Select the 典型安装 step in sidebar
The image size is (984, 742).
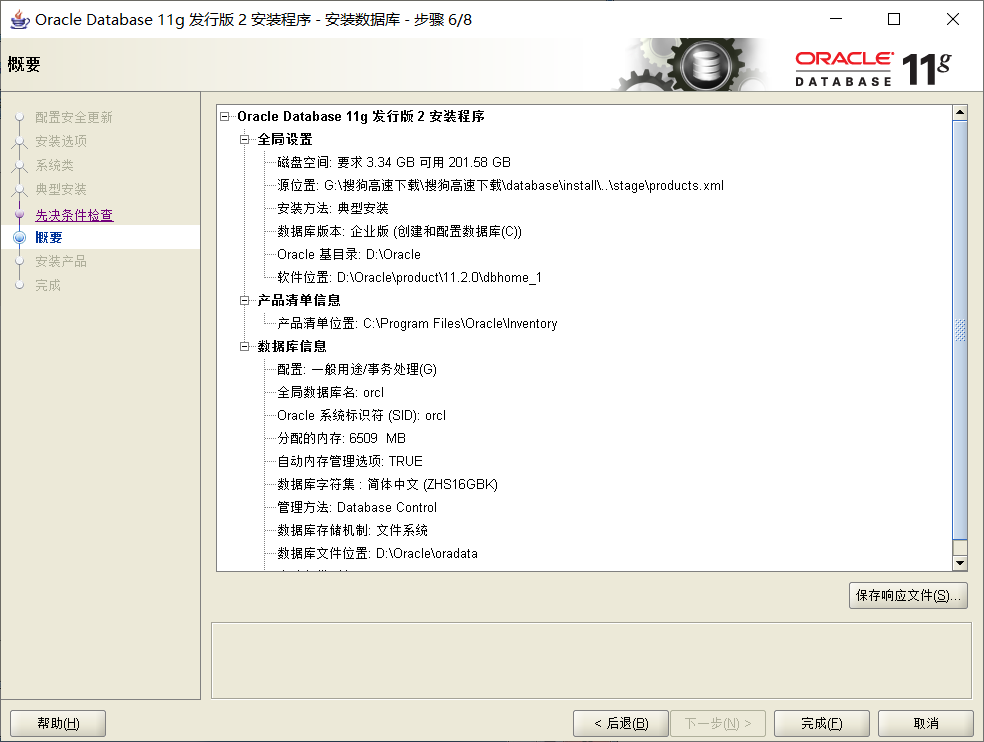(x=61, y=189)
